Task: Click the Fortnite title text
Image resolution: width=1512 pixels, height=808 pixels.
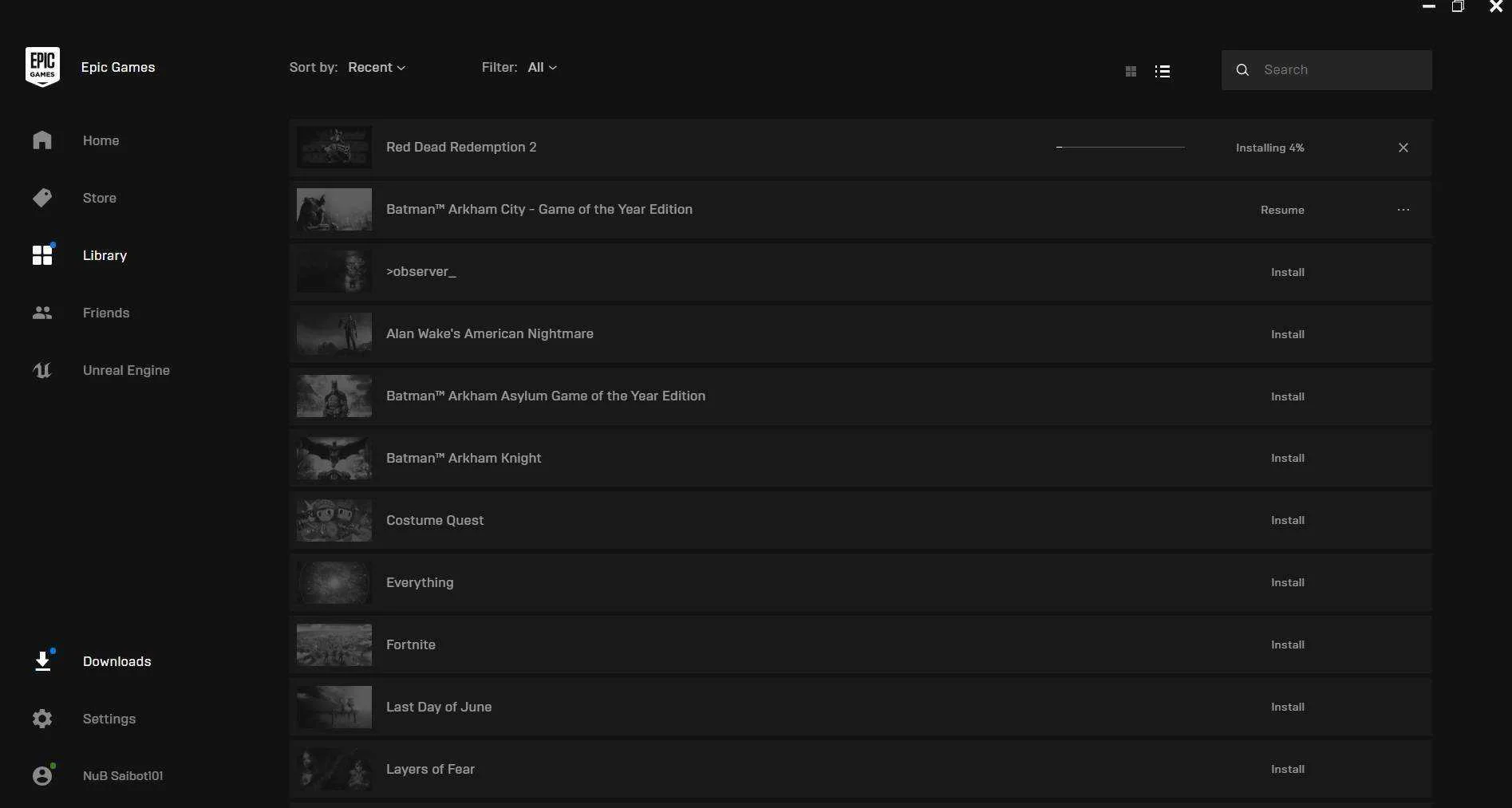Action: [x=411, y=644]
